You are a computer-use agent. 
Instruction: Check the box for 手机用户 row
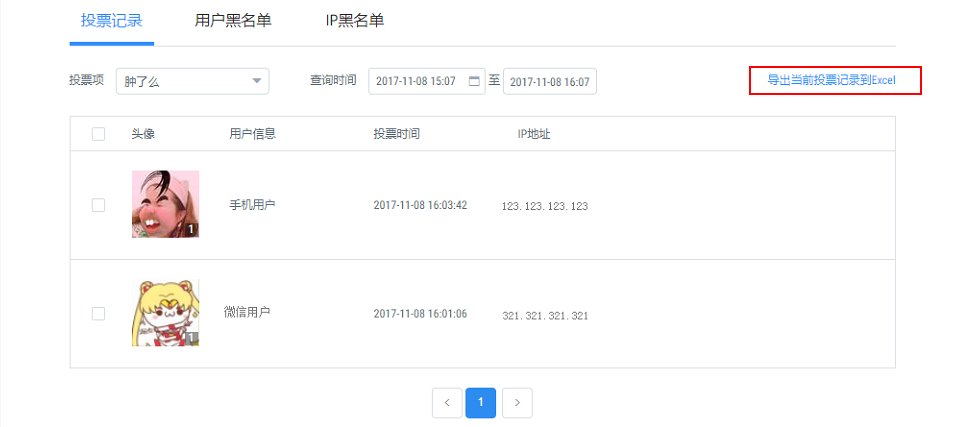[x=98, y=205]
